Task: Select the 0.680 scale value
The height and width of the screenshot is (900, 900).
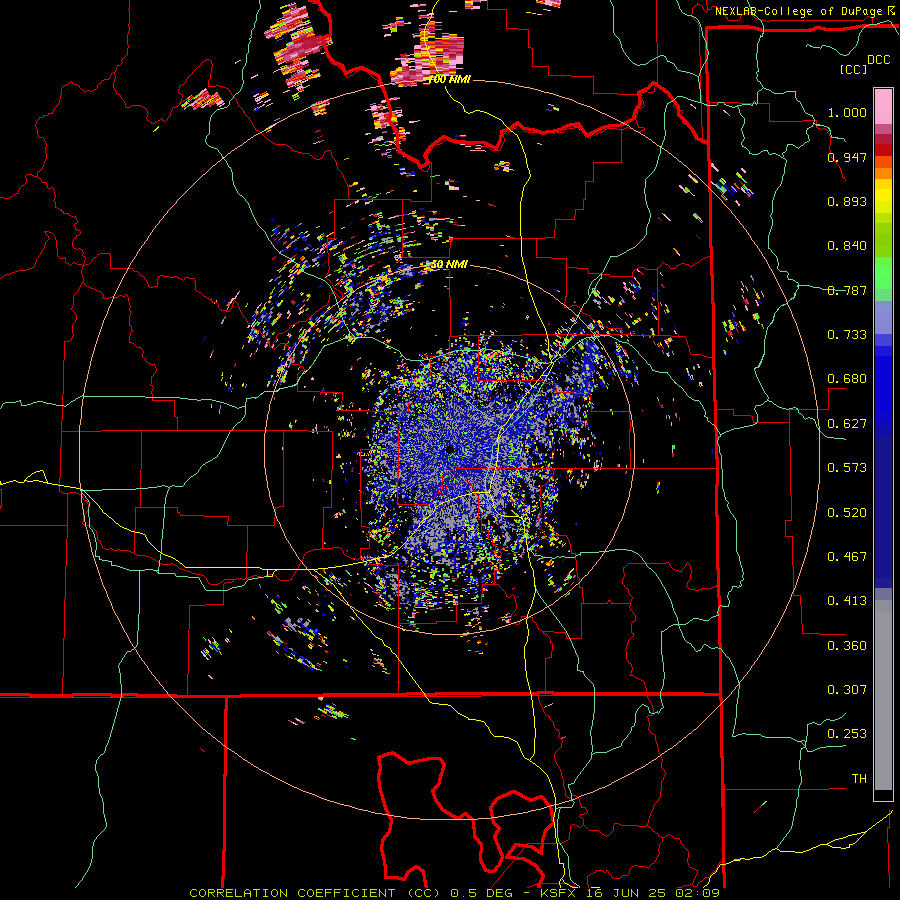Action: coord(847,379)
